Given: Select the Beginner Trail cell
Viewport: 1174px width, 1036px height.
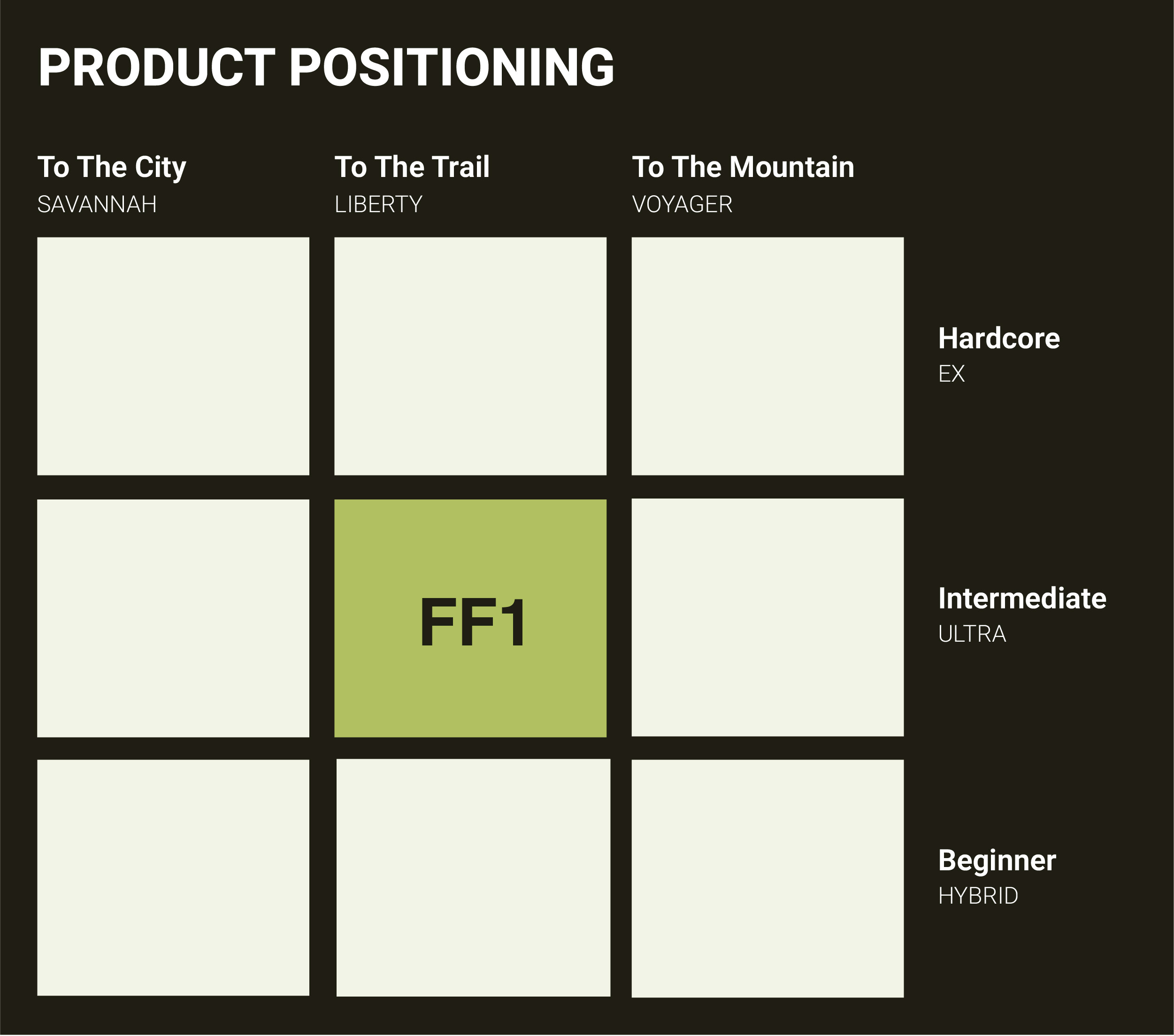Looking at the screenshot, I should click(473, 877).
